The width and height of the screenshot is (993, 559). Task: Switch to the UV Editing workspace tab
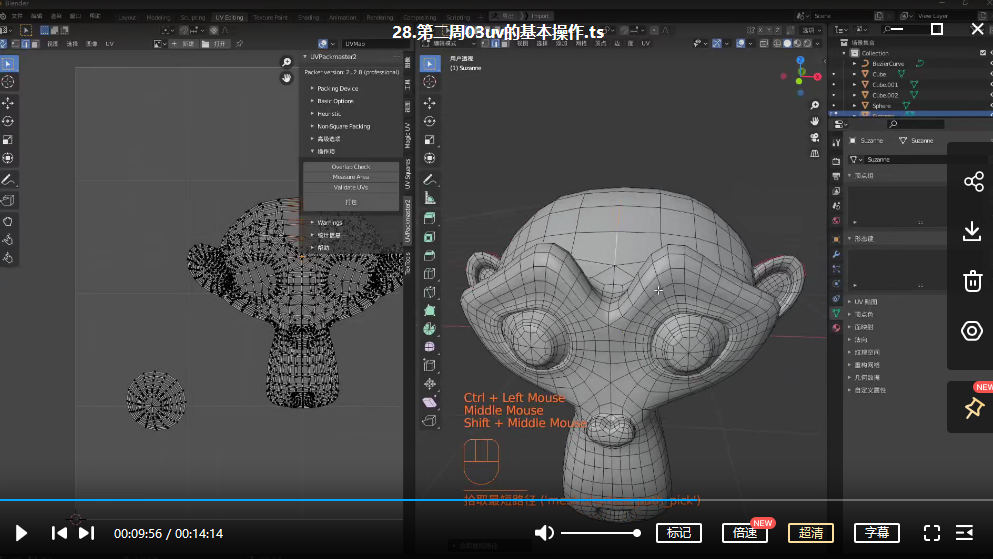227,17
